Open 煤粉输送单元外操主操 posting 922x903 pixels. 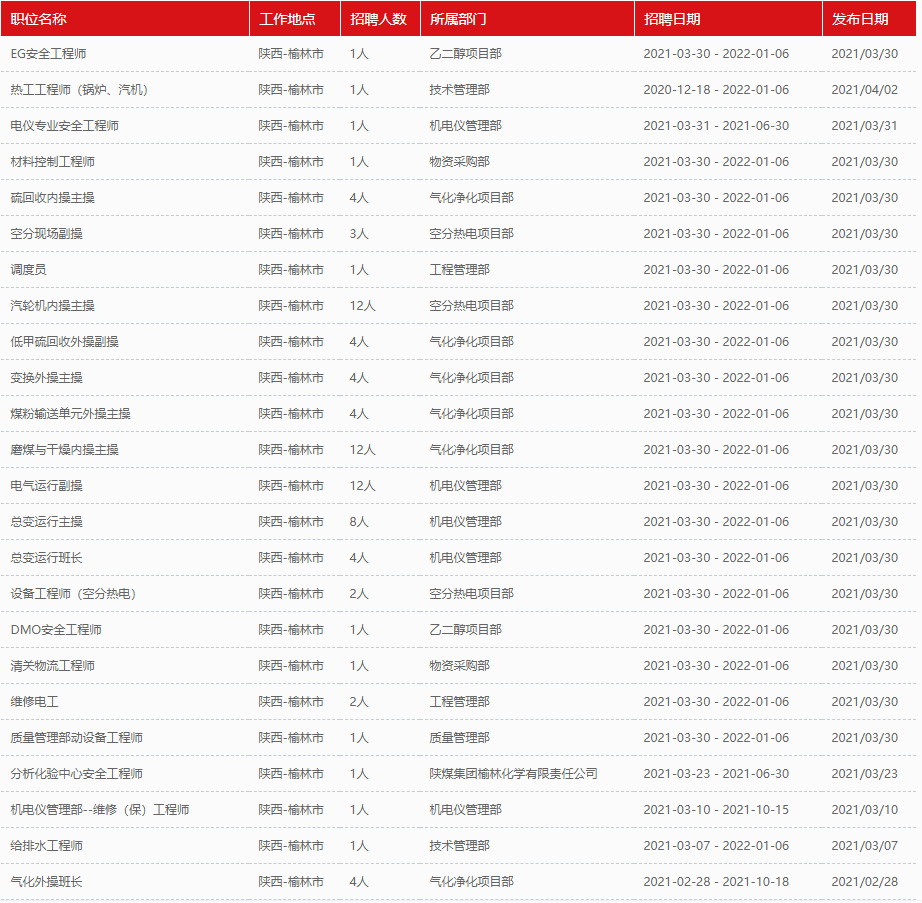(x=70, y=414)
